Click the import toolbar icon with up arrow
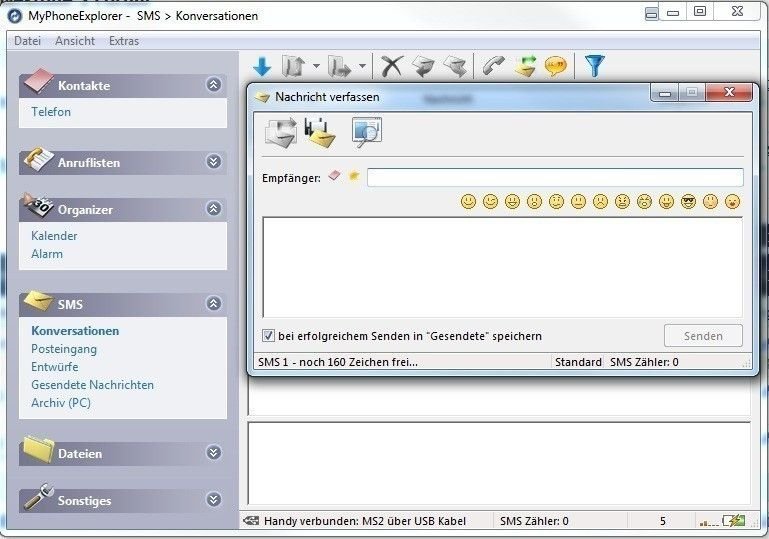The image size is (769, 539). click(293, 66)
